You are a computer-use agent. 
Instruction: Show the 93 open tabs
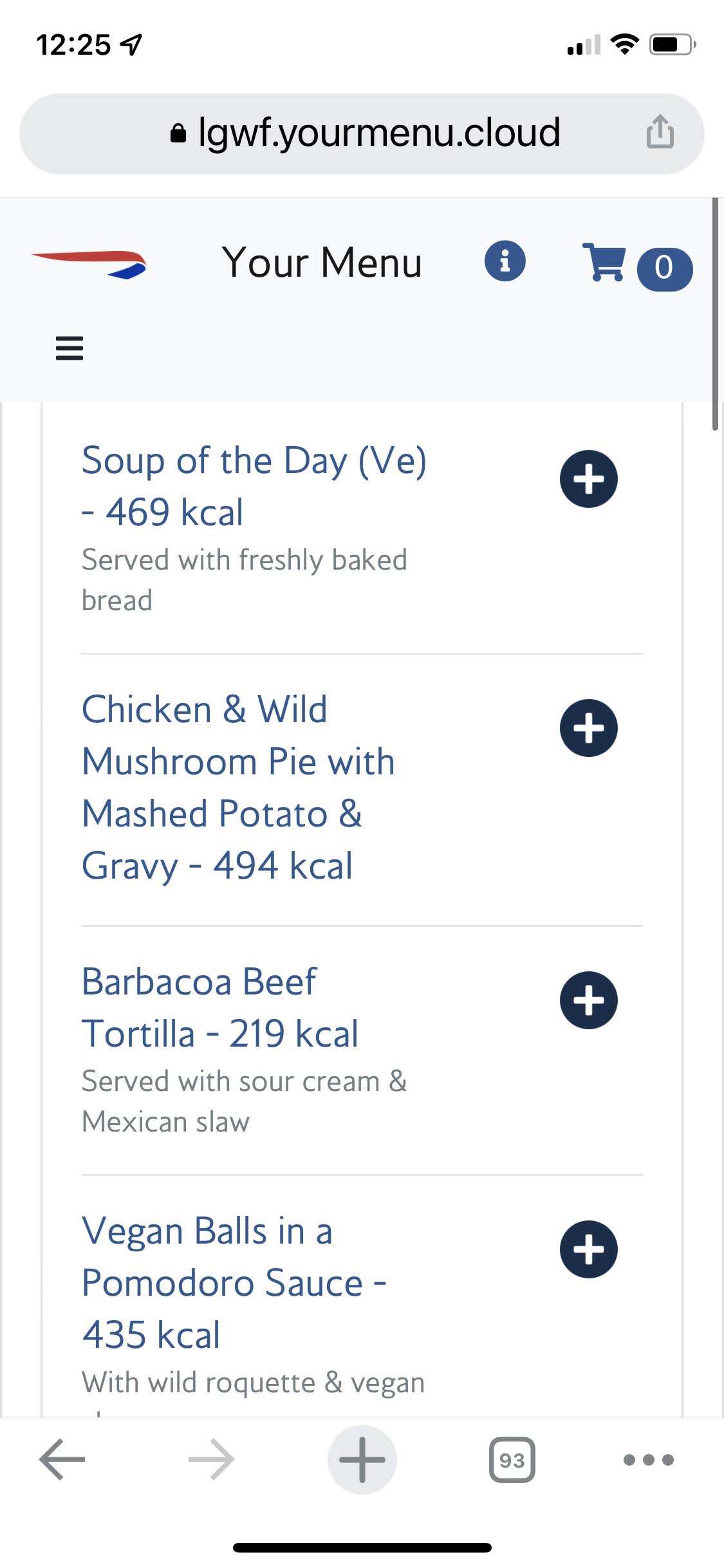pos(512,1459)
